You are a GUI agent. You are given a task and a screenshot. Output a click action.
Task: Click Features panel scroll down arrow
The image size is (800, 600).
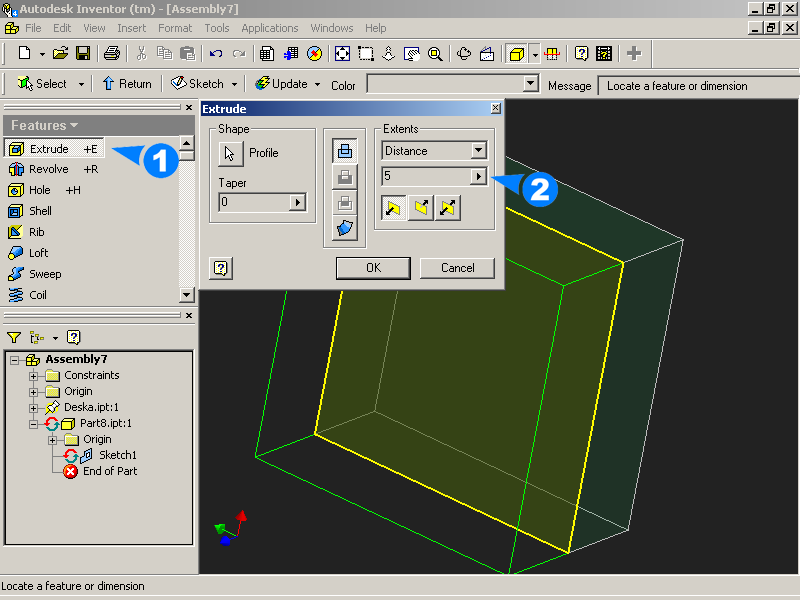(x=187, y=294)
